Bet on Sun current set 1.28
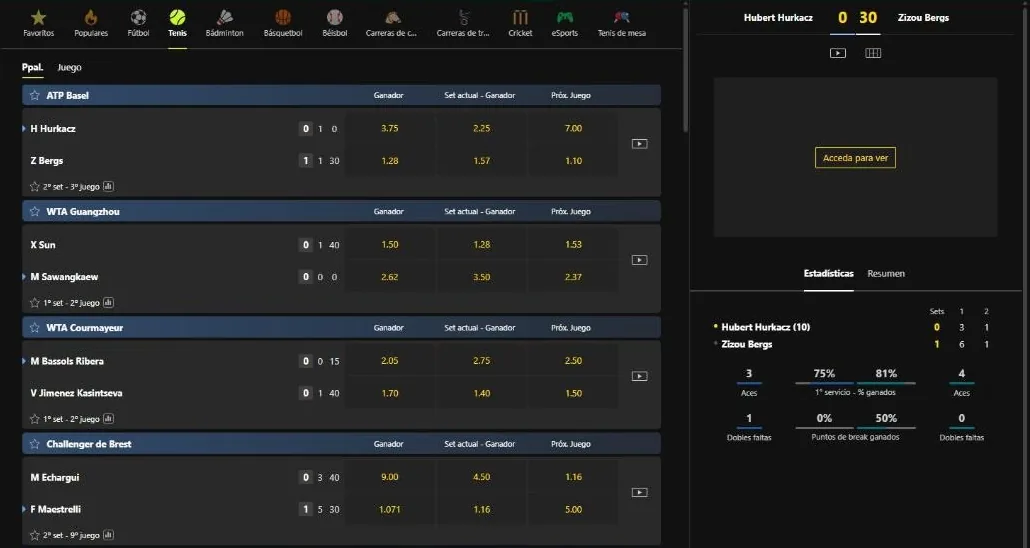The height and width of the screenshot is (548, 1030). tap(481, 244)
